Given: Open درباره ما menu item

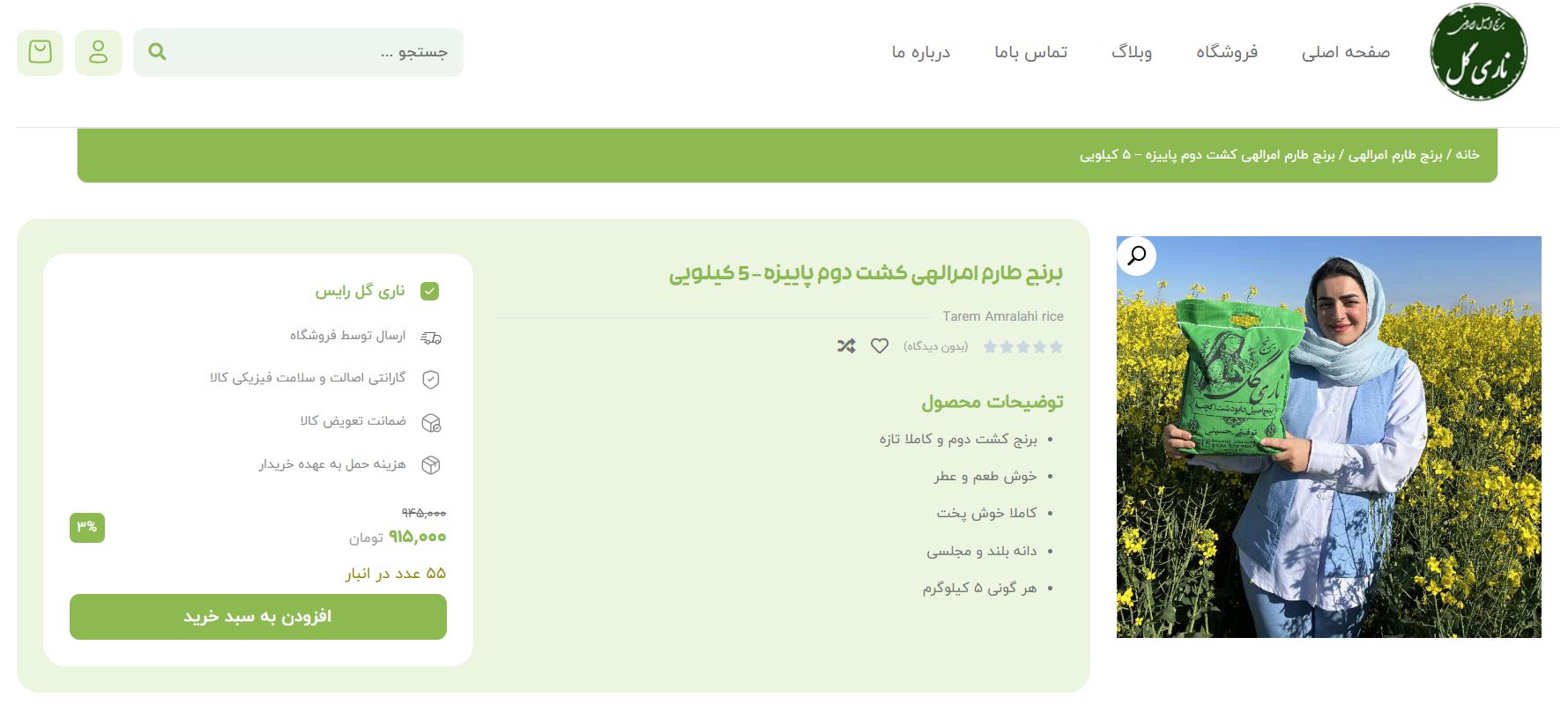Looking at the screenshot, I should 921,52.
